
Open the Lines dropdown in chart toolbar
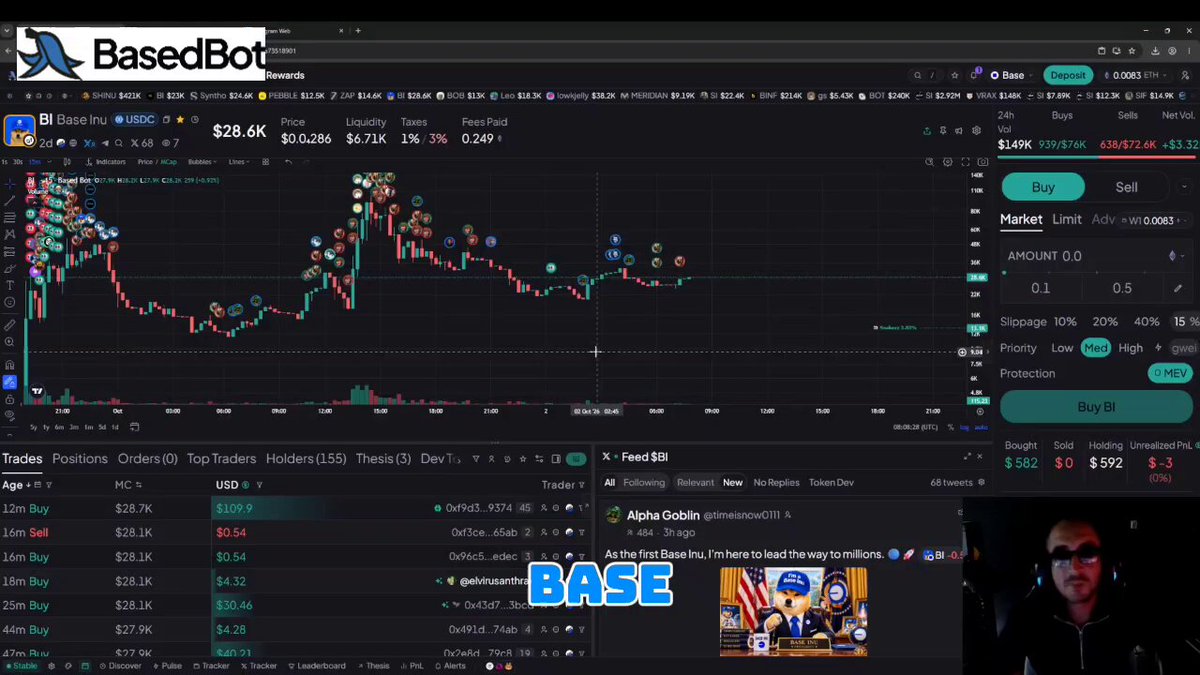point(239,162)
